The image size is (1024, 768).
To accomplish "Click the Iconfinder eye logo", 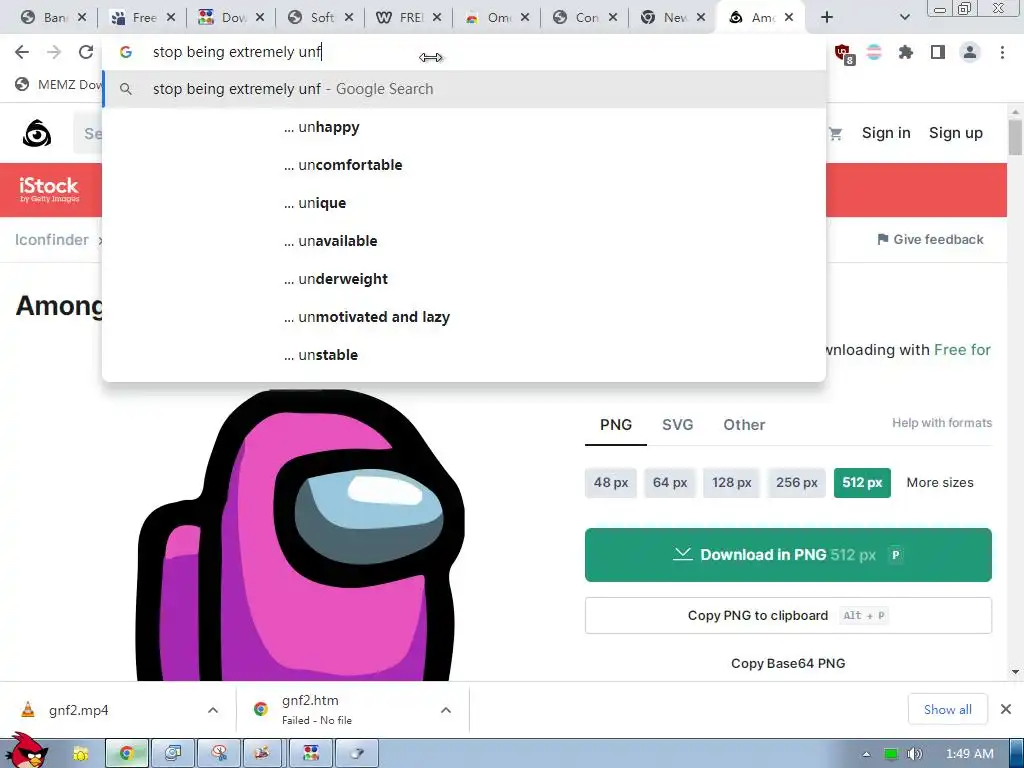I will tap(37, 133).
